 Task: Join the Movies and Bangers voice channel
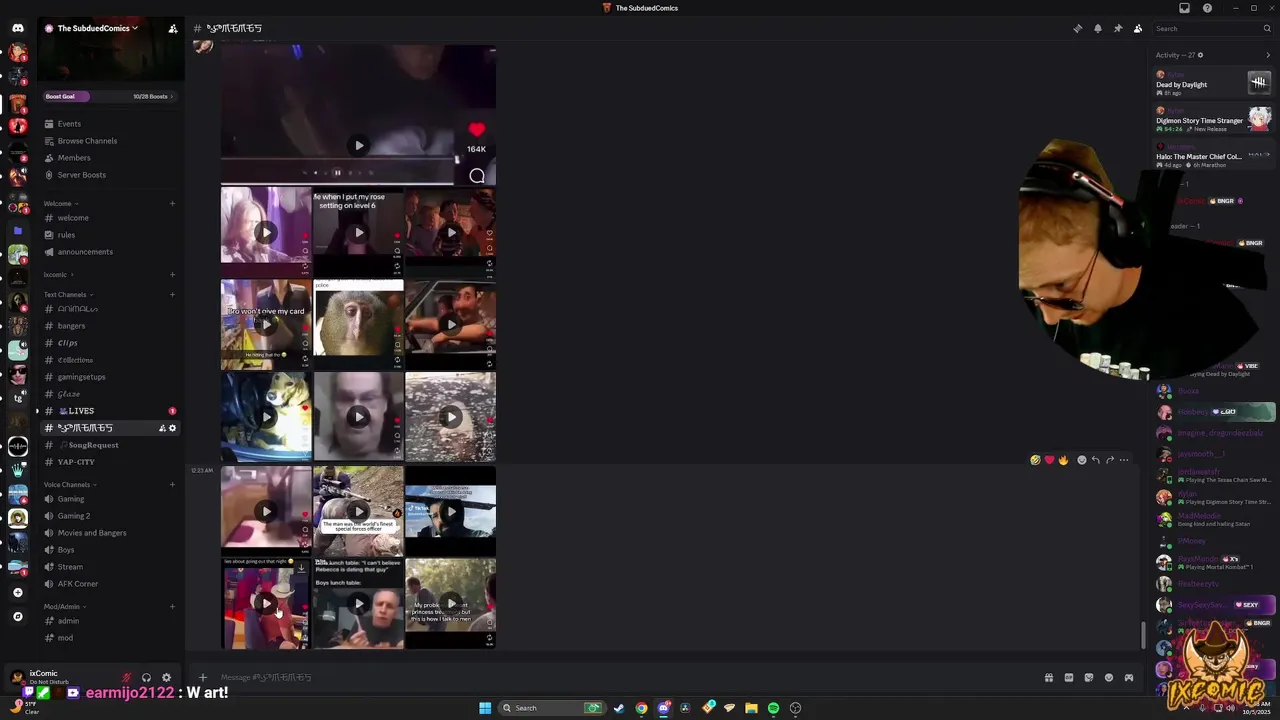pos(110,533)
